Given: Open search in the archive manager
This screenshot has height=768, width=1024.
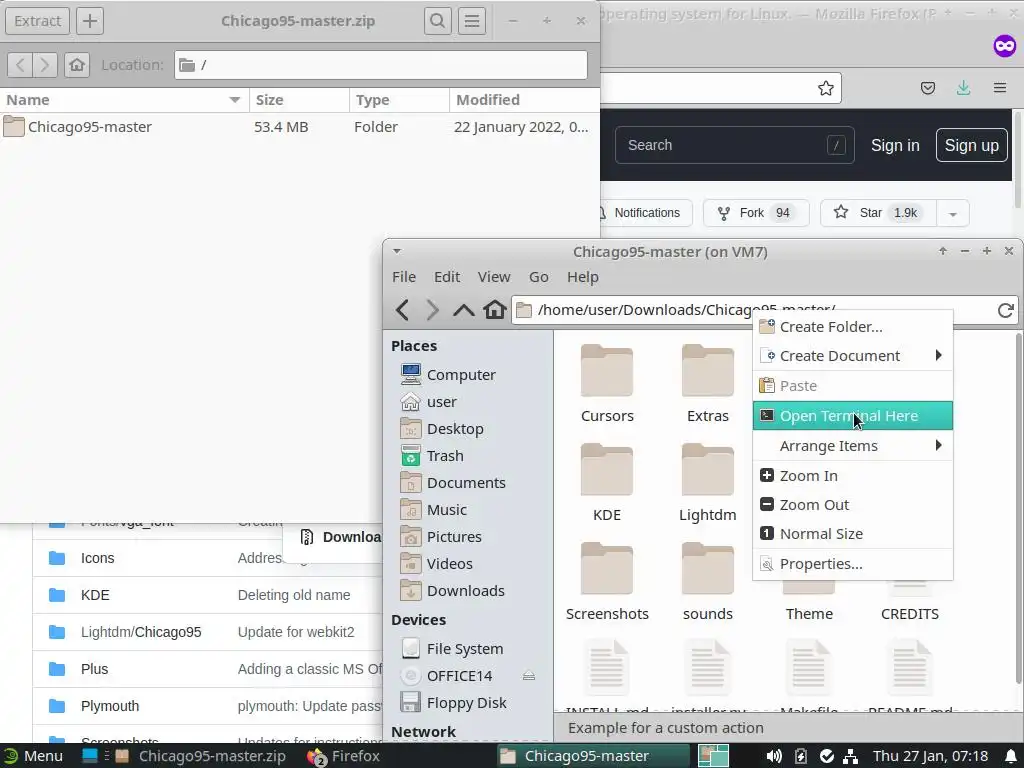Looking at the screenshot, I should coord(438,21).
